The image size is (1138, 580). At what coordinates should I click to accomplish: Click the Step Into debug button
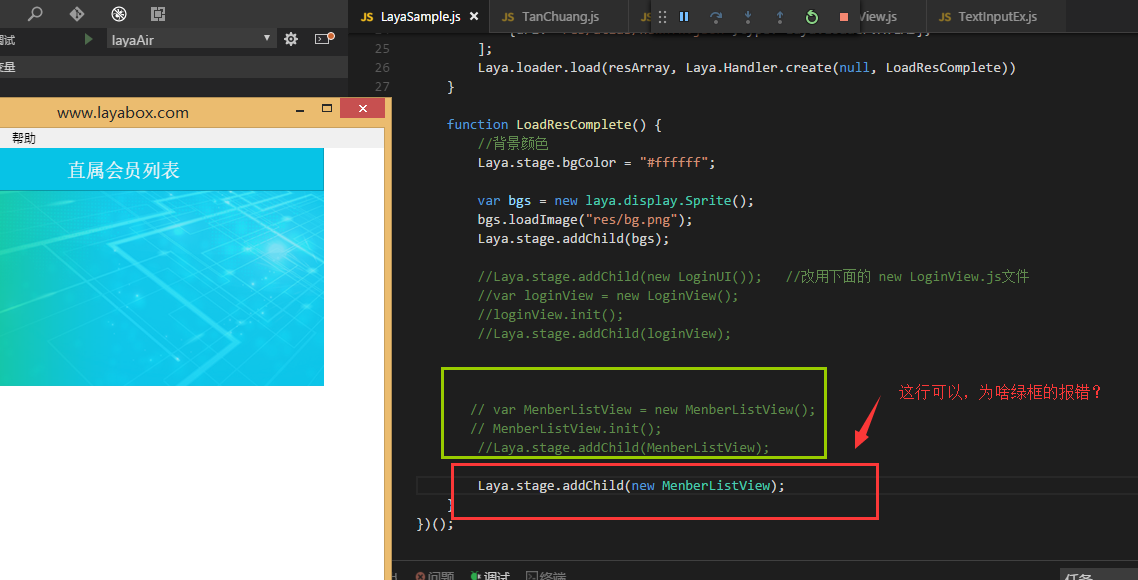(x=748, y=17)
